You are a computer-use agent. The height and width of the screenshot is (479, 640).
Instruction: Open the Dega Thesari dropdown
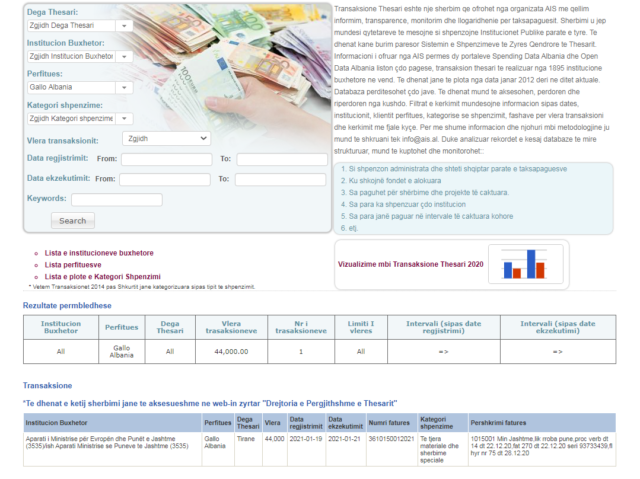pyautogui.click(x=80, y=26)
